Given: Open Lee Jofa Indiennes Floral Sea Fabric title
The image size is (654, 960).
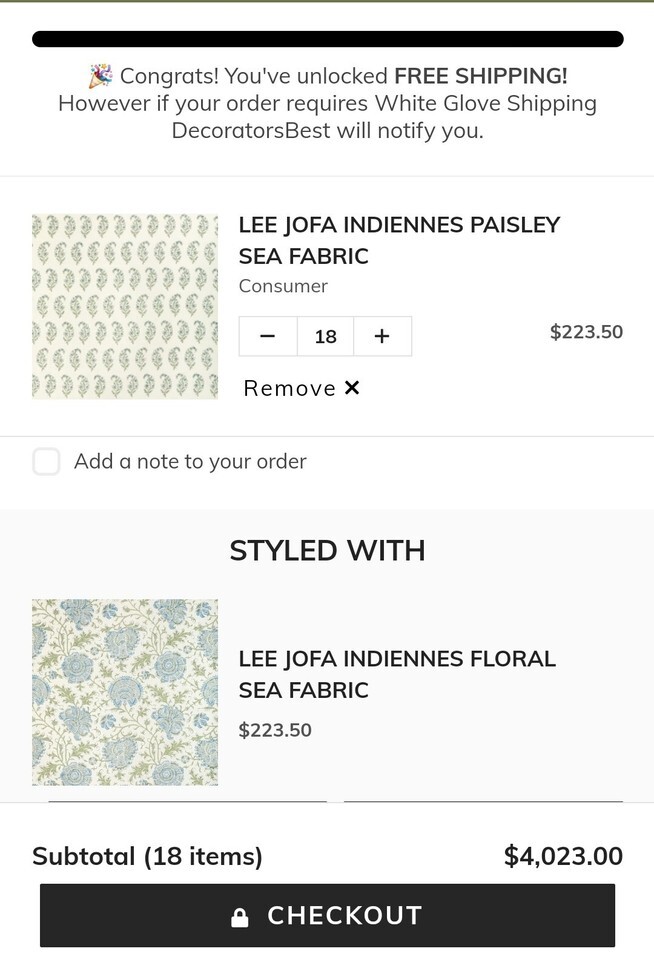Looking at the screenshot, I should tap(396, 674).
